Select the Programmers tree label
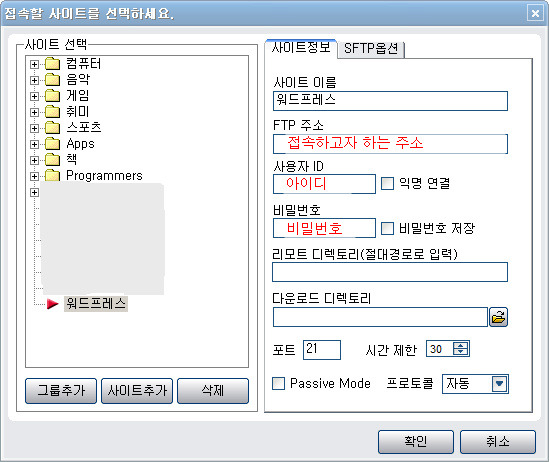The image size is (549, 462). (x=104, y=175)
